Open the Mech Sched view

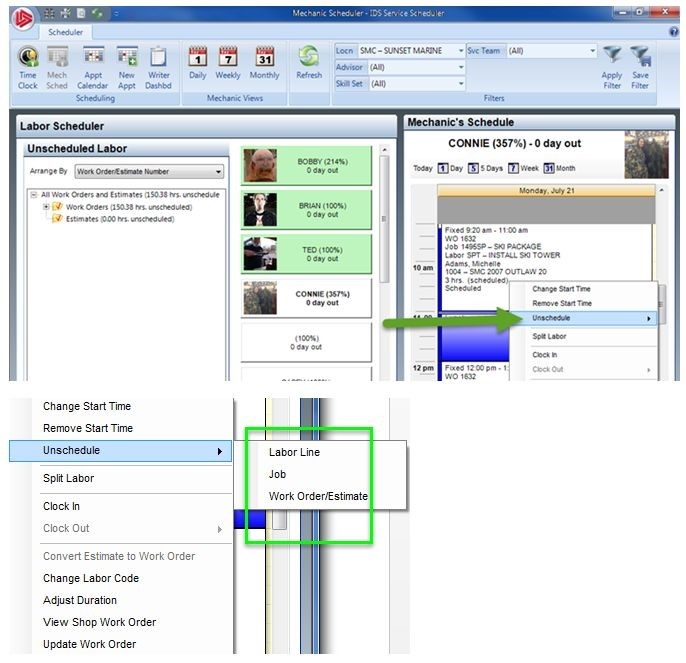[57, 68]
